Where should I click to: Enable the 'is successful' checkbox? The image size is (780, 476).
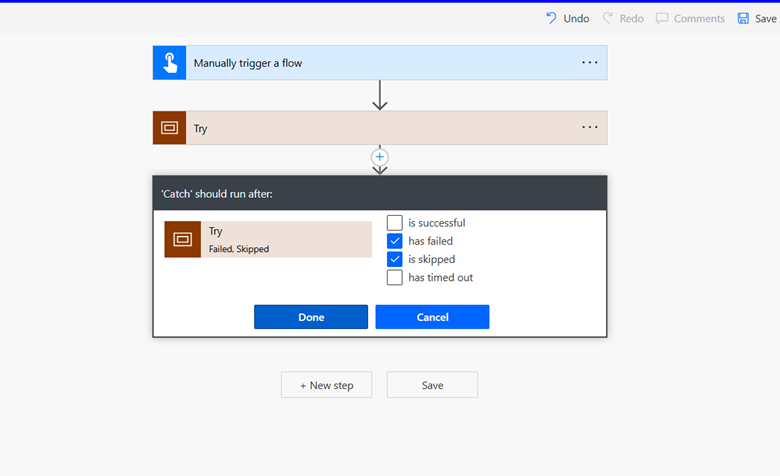pos(395,223)
